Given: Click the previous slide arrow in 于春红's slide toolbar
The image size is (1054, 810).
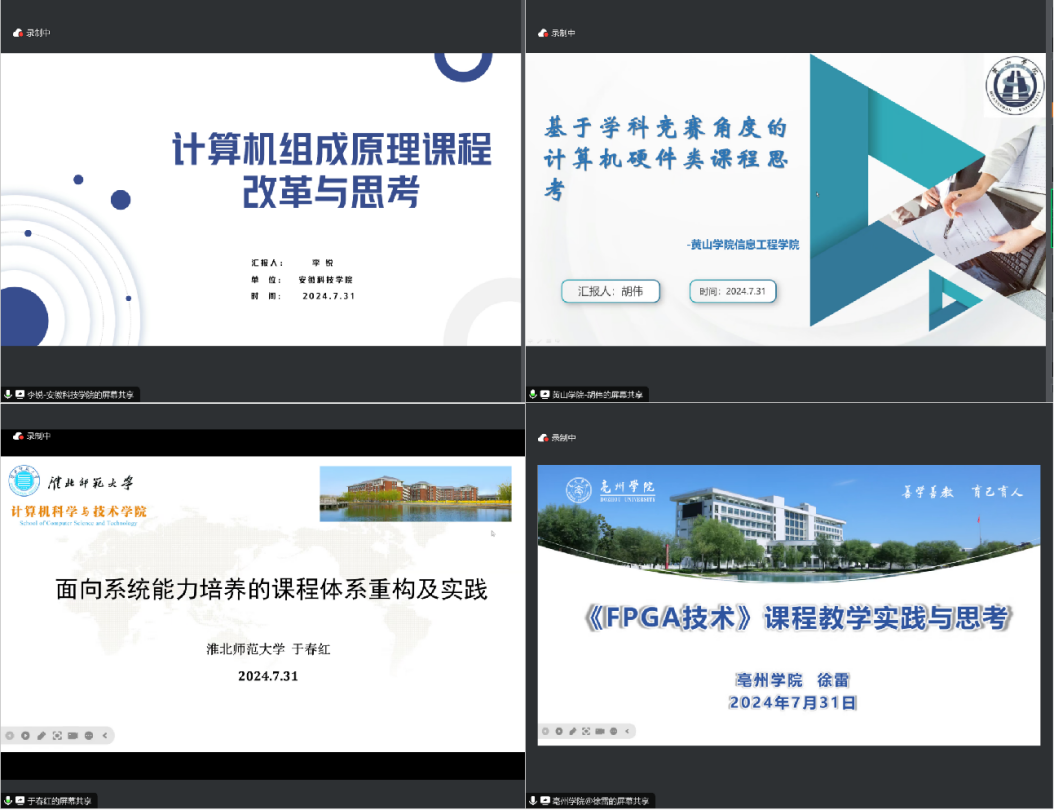Looking at the screenshot, I should 9,735.
